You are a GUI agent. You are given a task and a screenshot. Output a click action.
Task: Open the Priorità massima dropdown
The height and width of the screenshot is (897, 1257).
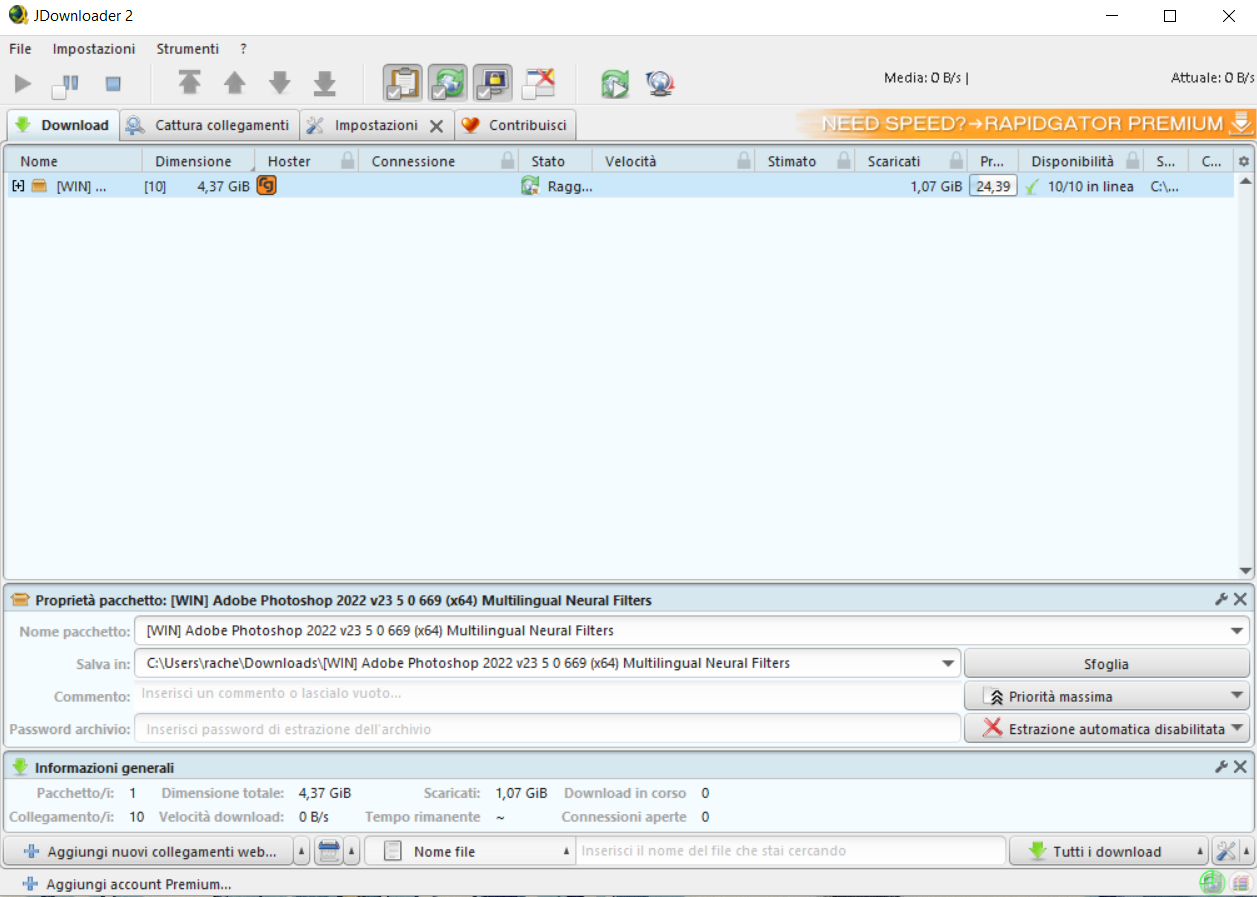[1106, 696]
